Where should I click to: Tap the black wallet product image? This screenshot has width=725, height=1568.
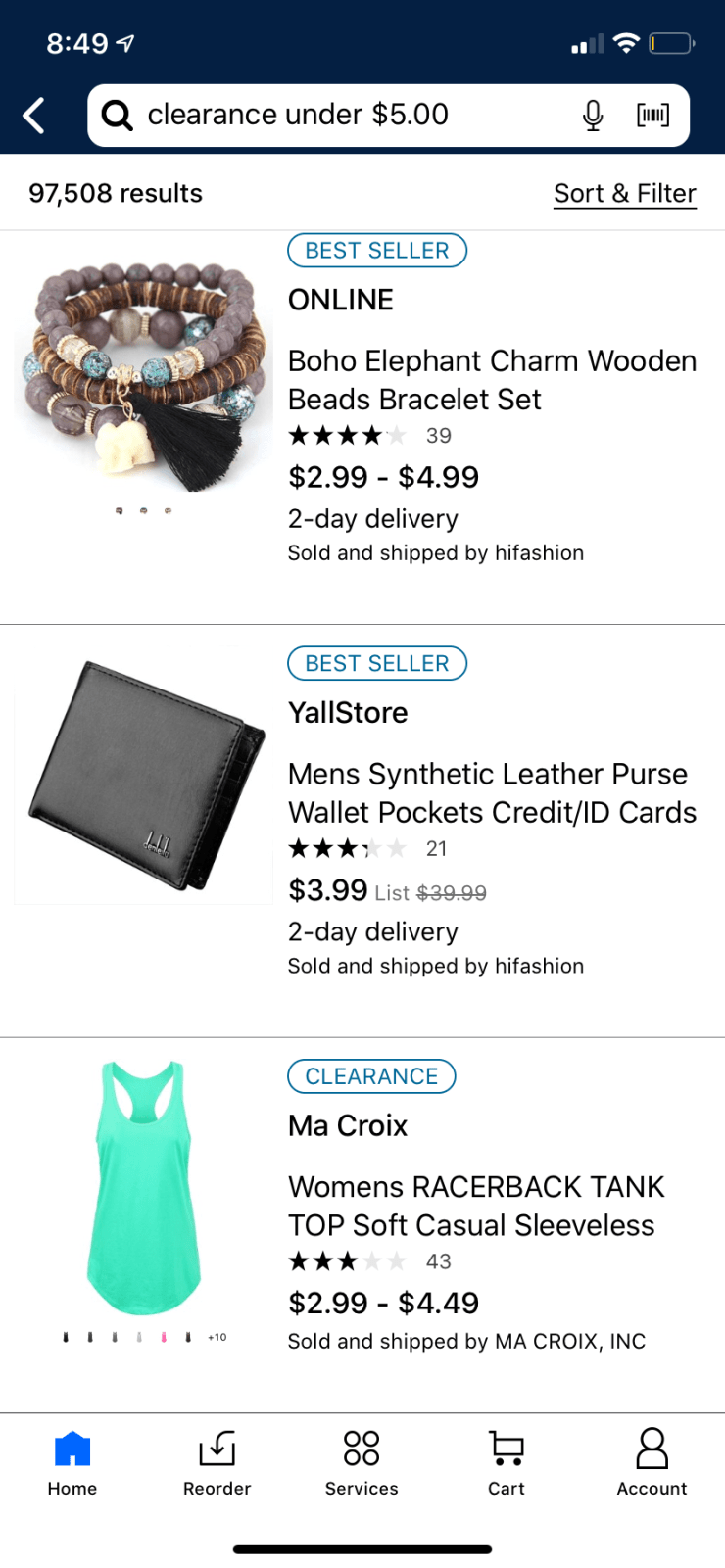[145, 776]
